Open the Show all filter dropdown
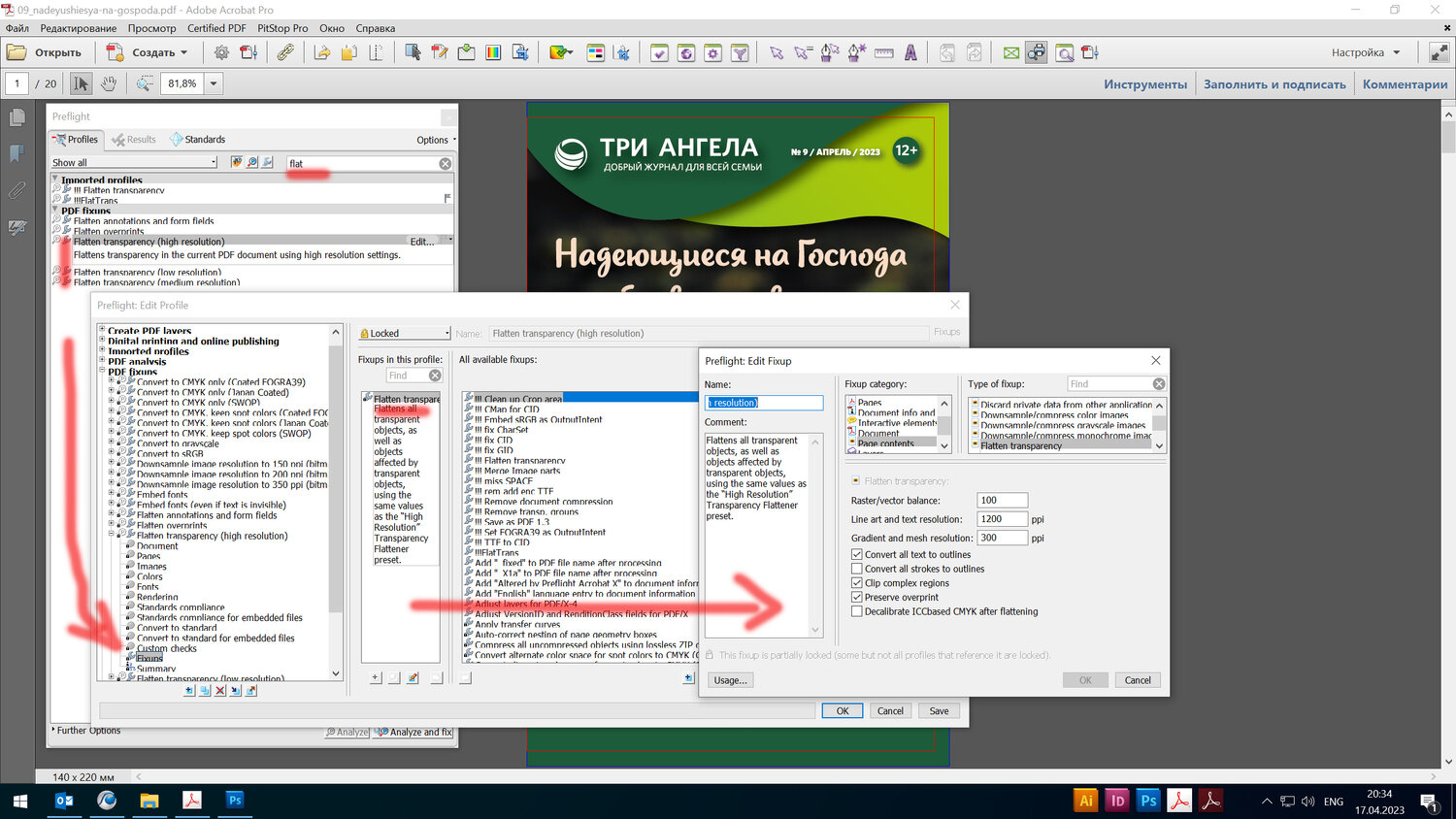The height and width of the screenshot is (819, 1456). click(134, 163)
